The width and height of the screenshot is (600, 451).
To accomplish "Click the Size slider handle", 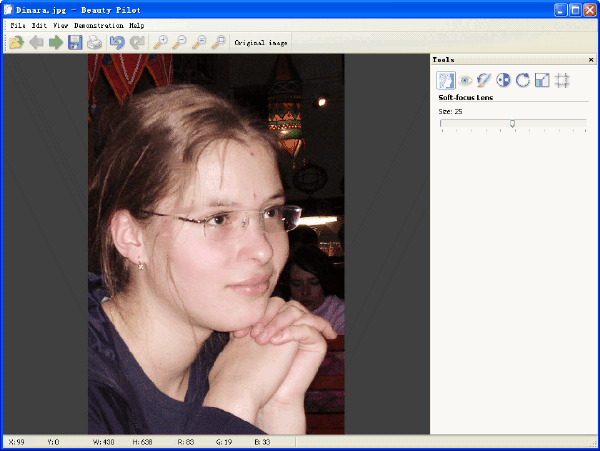I will [513, 124].
